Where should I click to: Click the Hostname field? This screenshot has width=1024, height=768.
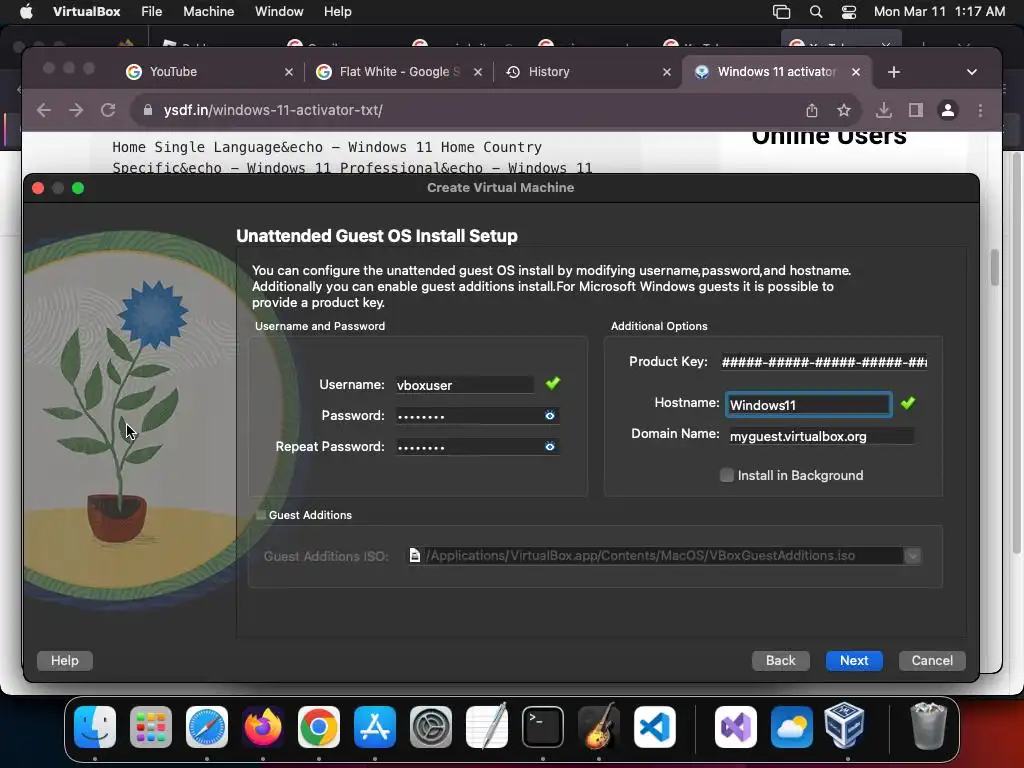[x=808, y=405]
